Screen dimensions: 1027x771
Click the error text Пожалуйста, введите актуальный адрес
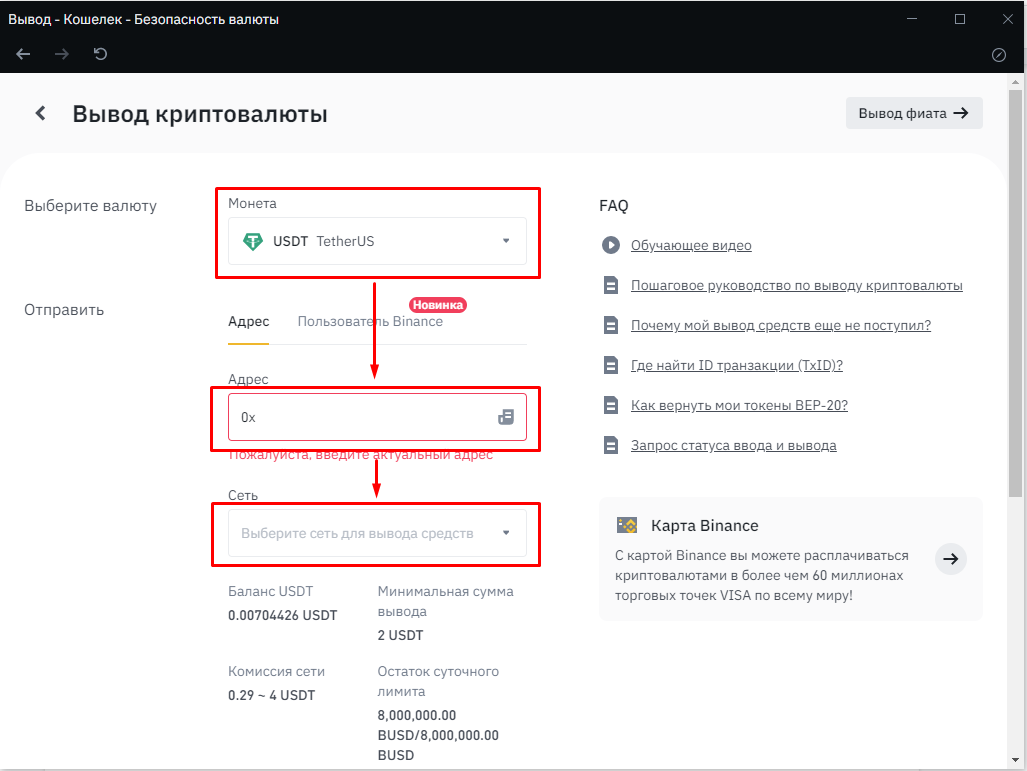click(360, 455)
